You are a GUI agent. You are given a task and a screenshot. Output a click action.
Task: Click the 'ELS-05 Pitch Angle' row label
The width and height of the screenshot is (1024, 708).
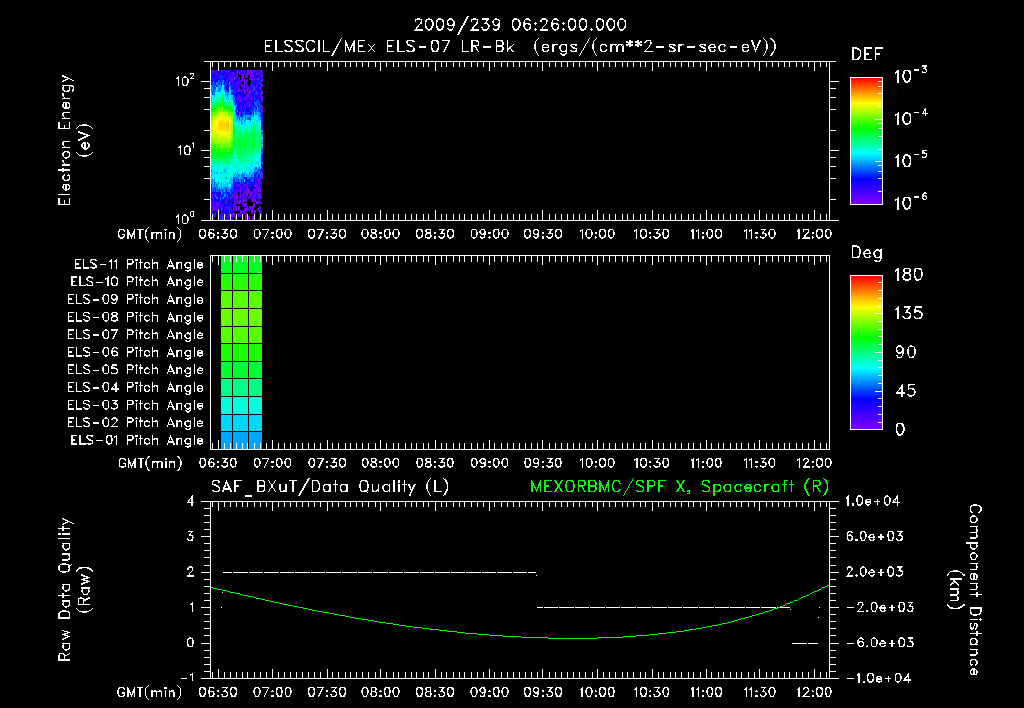[x=136, y=370]
